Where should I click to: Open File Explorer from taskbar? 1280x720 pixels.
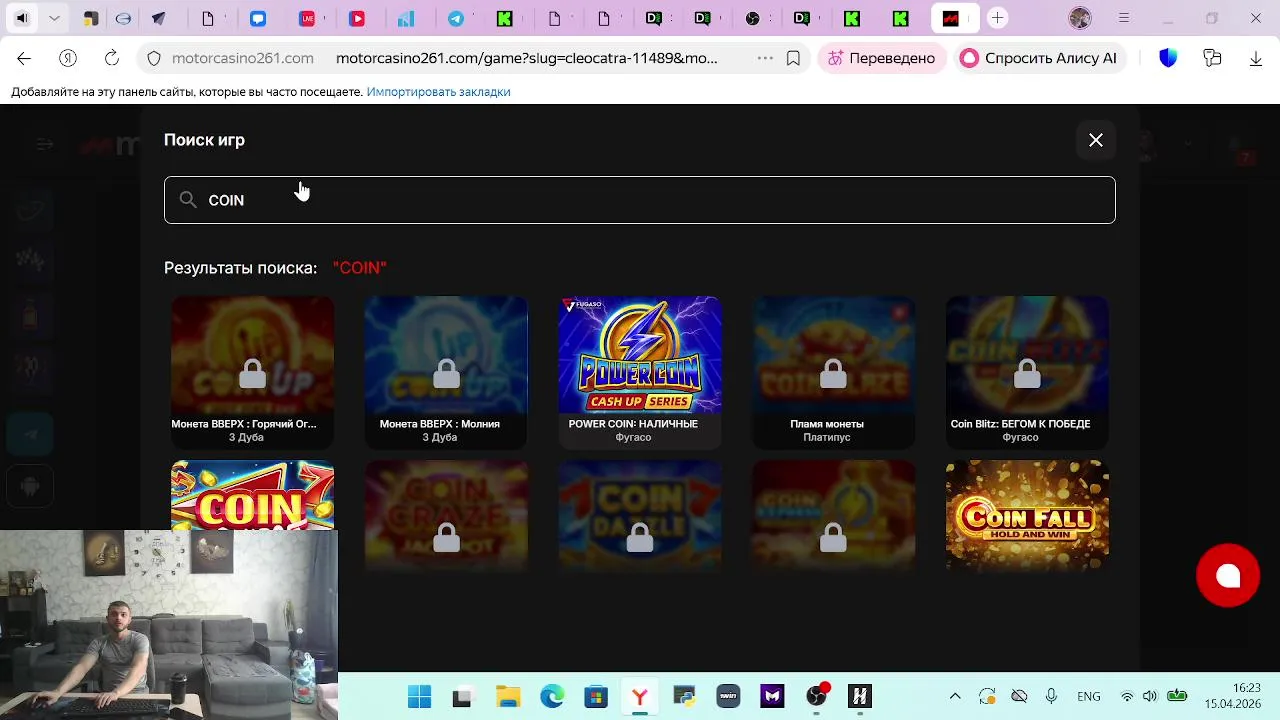click(508, 696)
